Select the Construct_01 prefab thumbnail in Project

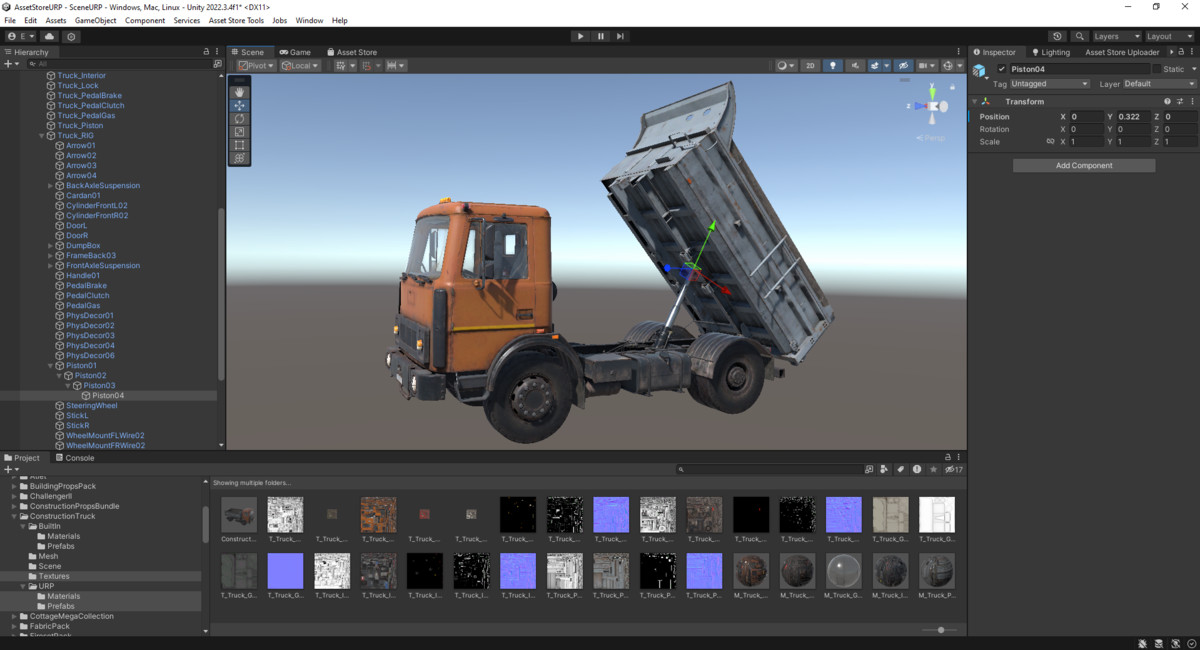pos(238,513)
